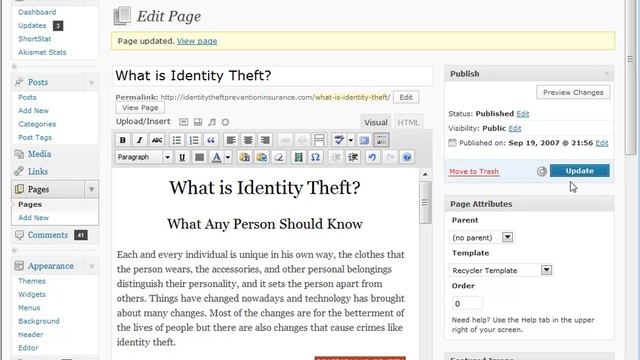Open Akismet Stats

pyautogui.click(x=42, y=52)
